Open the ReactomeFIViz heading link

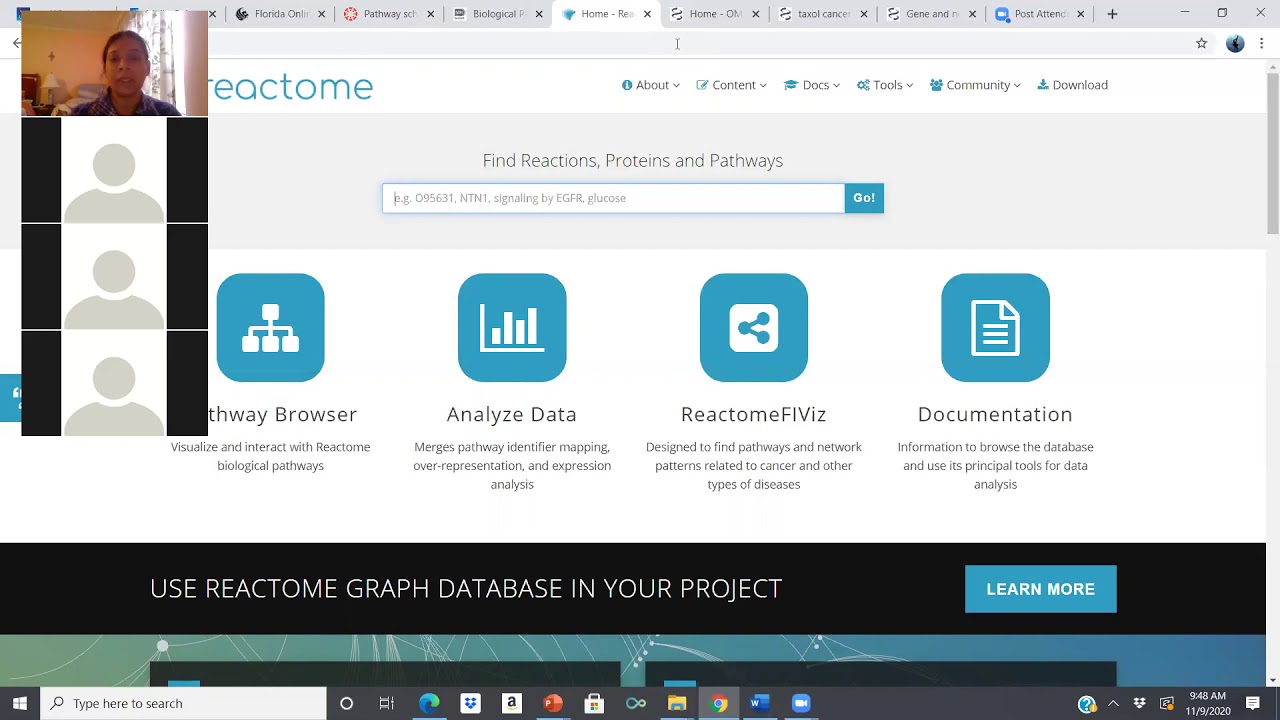[754, 414]
